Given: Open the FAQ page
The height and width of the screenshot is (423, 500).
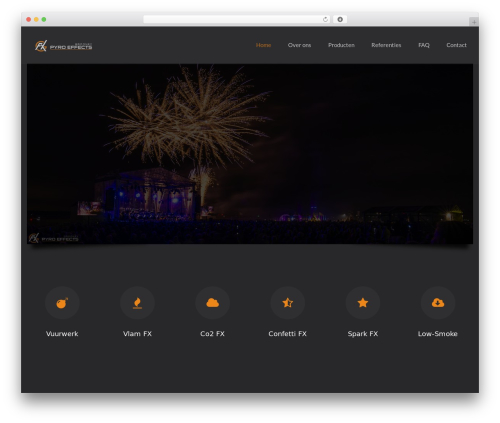Looking at the screenshot, I should [x=424, y=45].
